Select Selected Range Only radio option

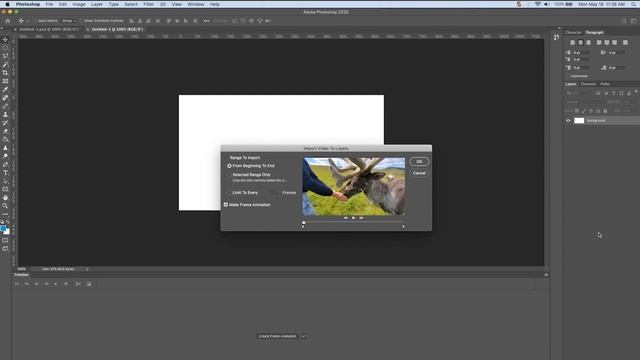[x=229, y=175]
